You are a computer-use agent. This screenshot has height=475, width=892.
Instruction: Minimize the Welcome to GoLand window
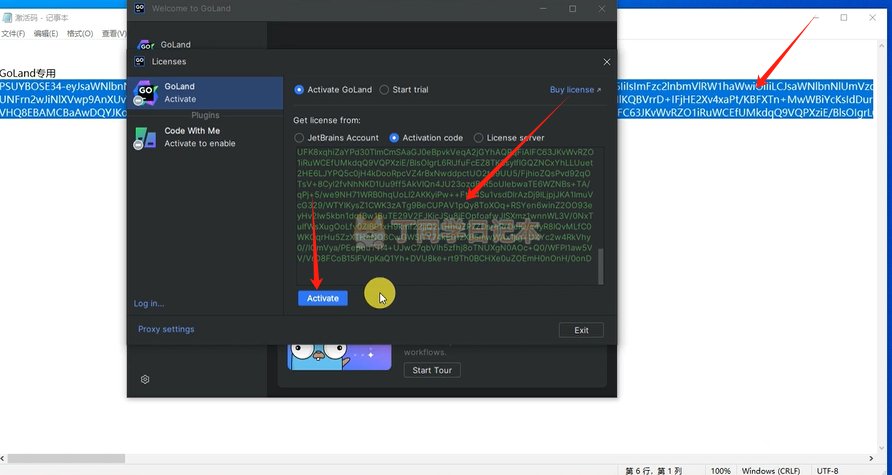543,9
